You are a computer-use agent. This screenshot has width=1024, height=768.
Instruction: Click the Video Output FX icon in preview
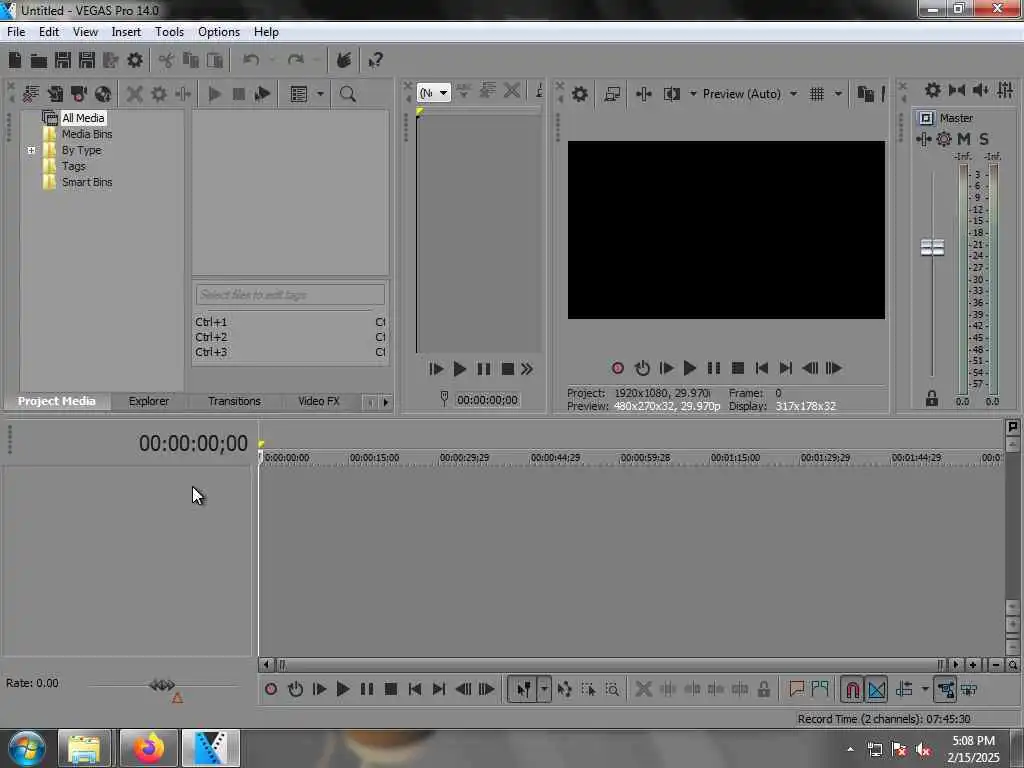click(x=643, y=94)
